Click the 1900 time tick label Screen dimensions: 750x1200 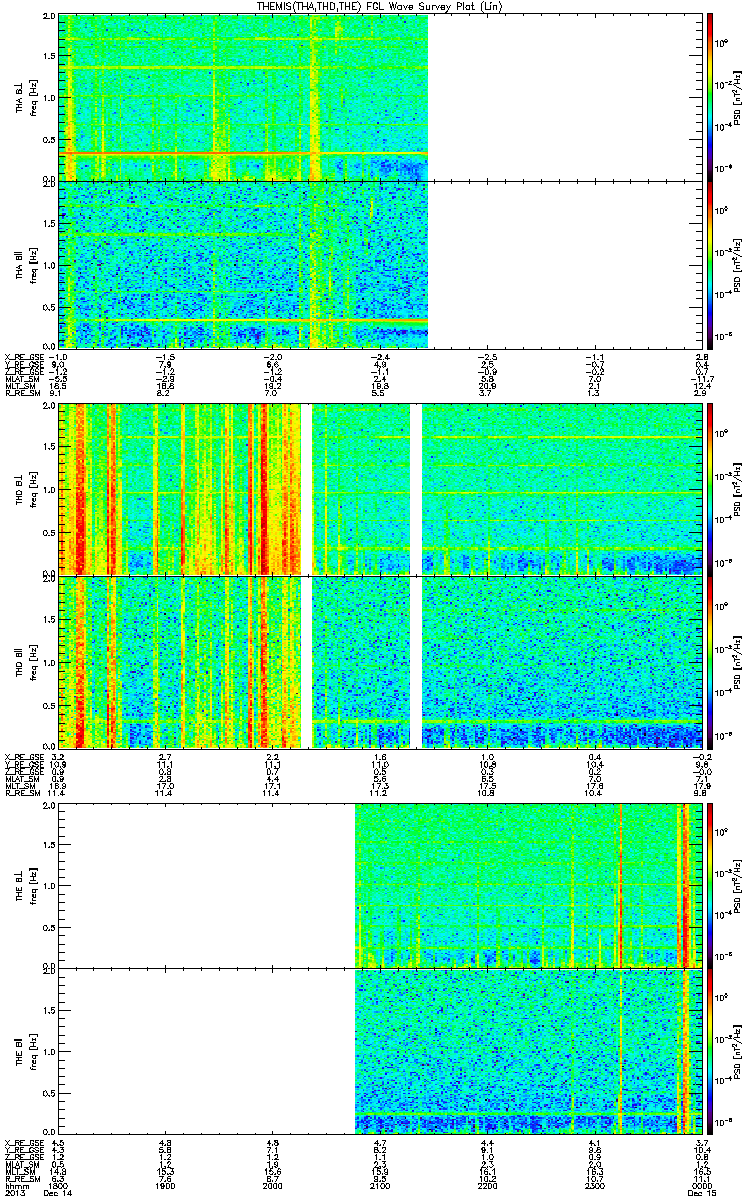click(165, 1186)
